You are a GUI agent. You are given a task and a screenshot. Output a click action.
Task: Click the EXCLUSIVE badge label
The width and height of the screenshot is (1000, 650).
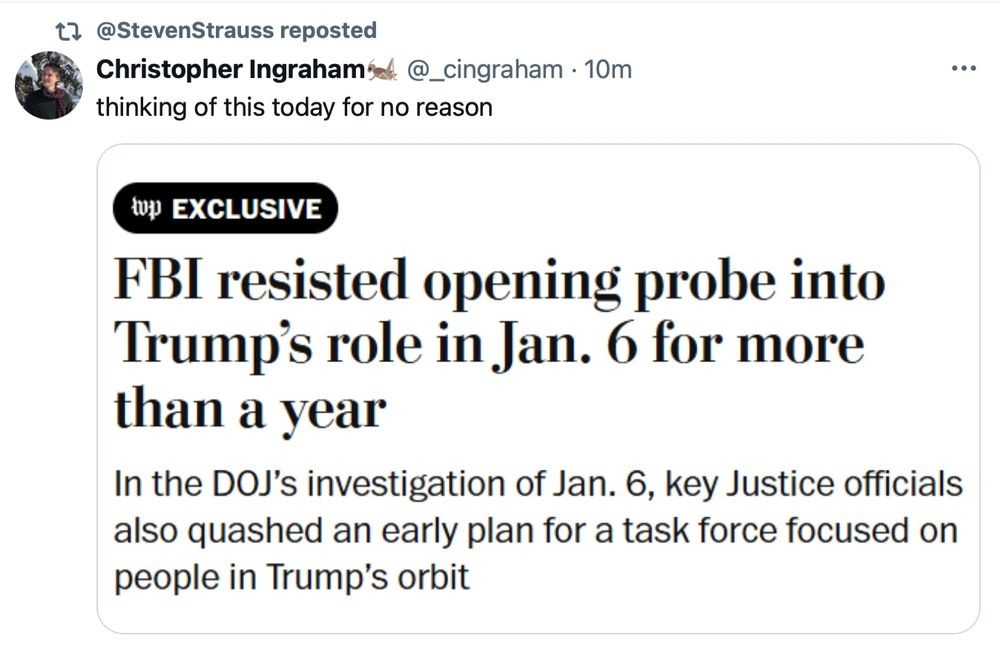click(x=247, y=208)
